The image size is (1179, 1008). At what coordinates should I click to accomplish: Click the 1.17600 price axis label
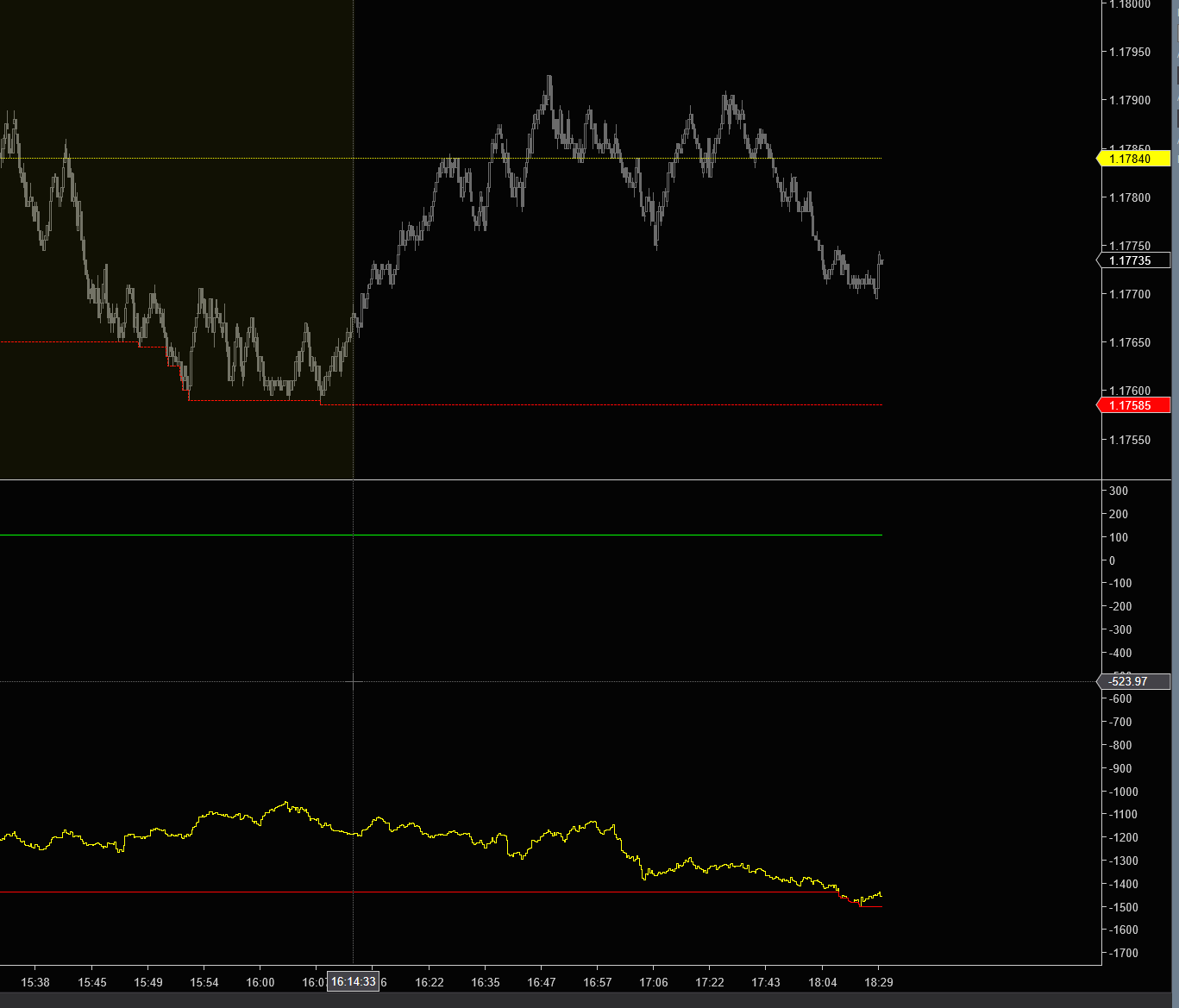1130,391
